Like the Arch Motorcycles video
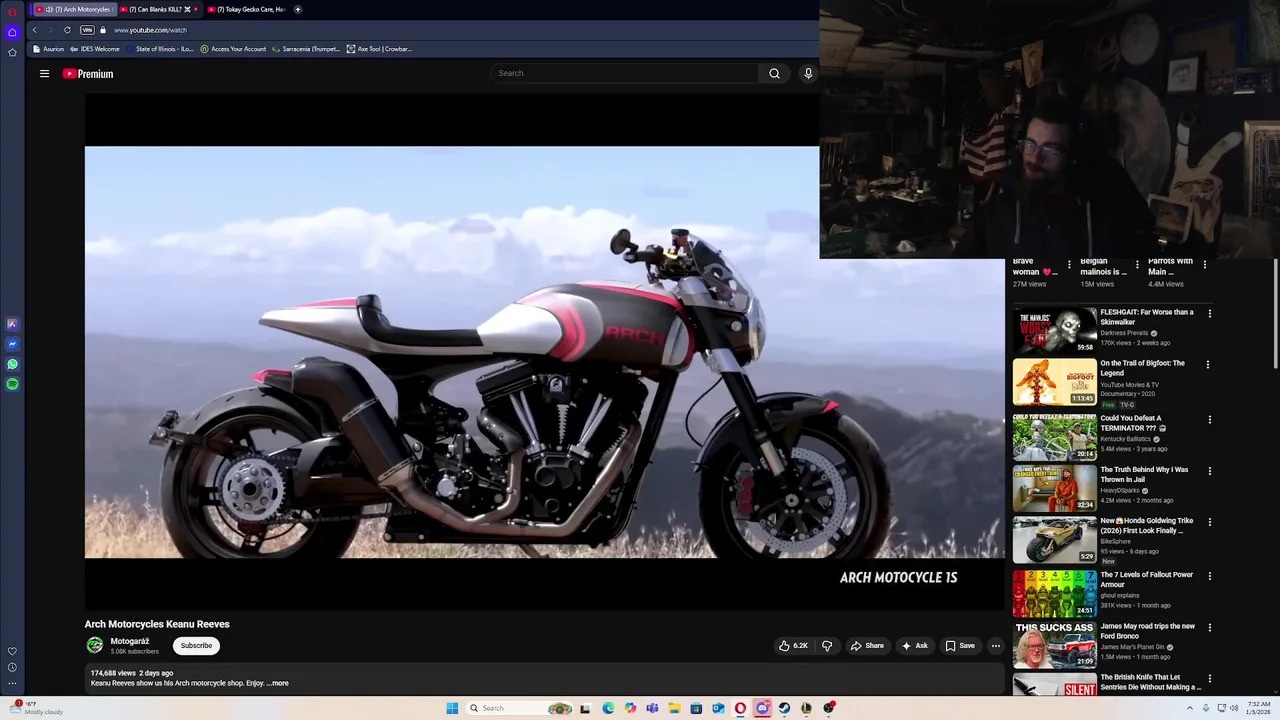 point(793,646)
